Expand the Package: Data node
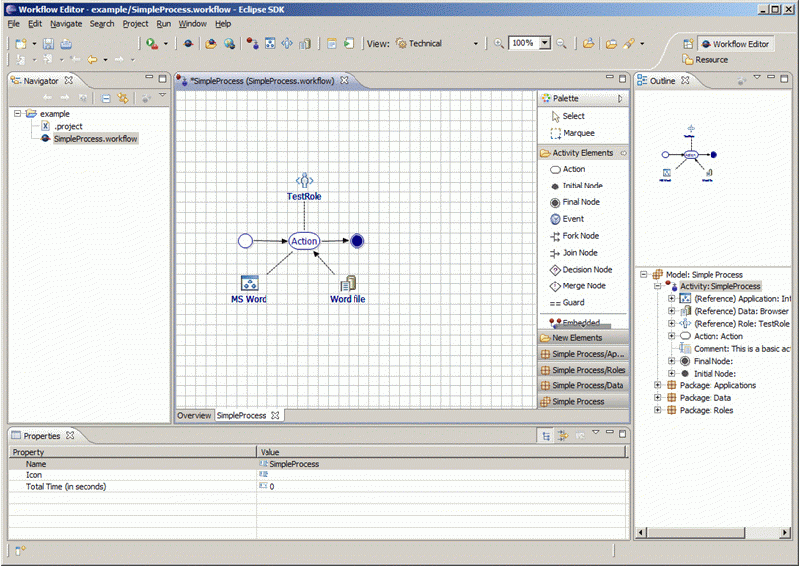Viewport: 800px width, 566px height. [x=658, y=397]
